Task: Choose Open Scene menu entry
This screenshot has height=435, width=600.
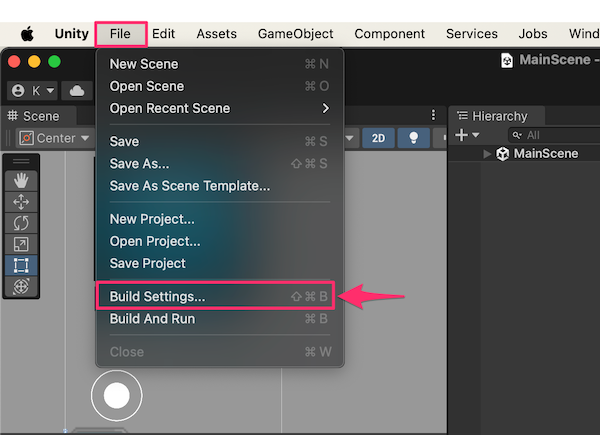Action: coord(220,86)
